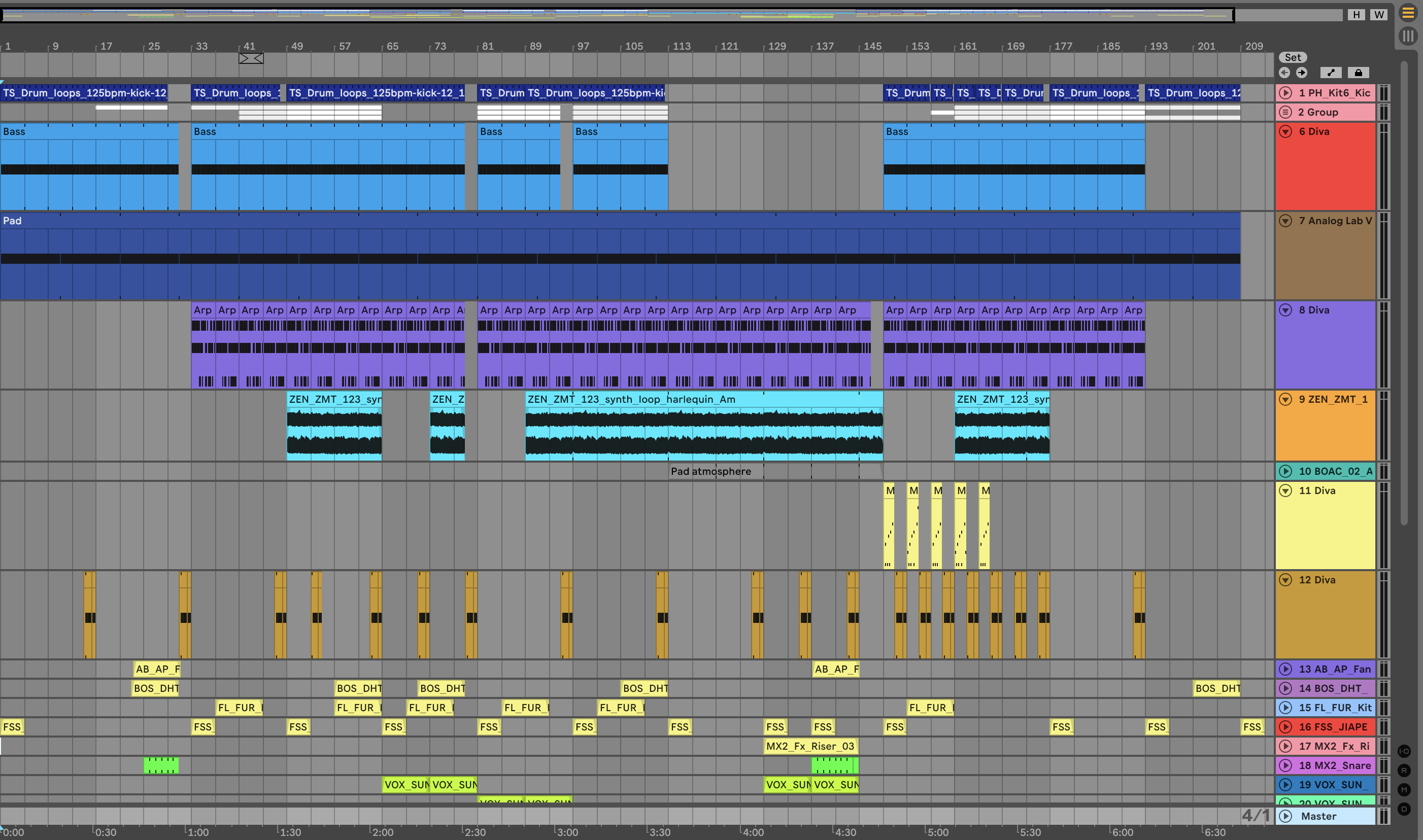Viewport: 1423px width, 840px height.
Task: Toggle Returns section visibility button R
Action: click(1404, 771)
